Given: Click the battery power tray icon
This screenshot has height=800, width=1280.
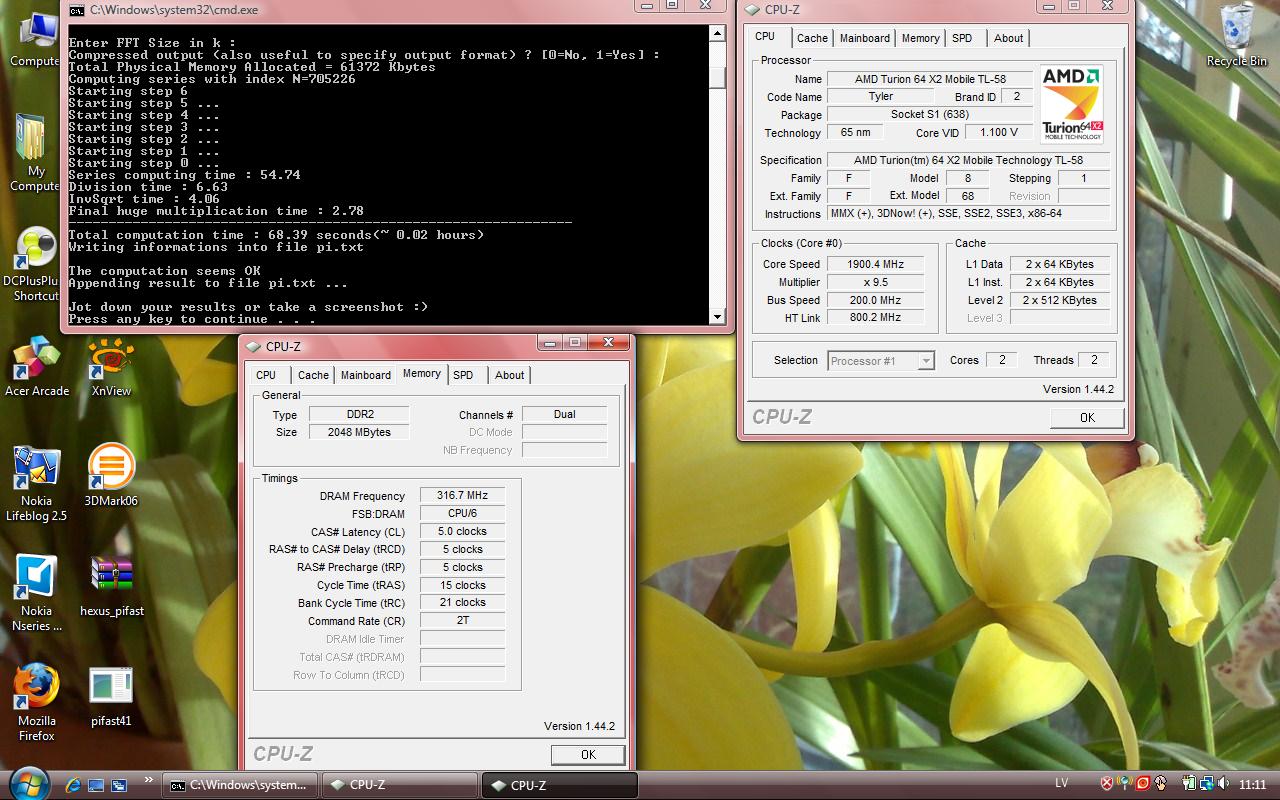Looking at the screenshot, I should (x=1188, y=784).
